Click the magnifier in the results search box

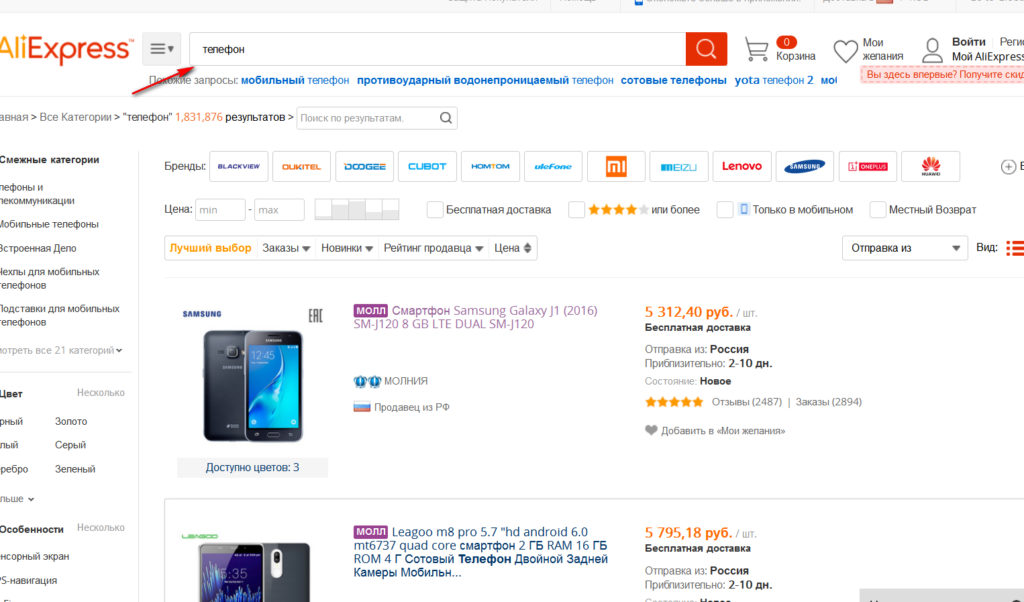coord(445,118)
